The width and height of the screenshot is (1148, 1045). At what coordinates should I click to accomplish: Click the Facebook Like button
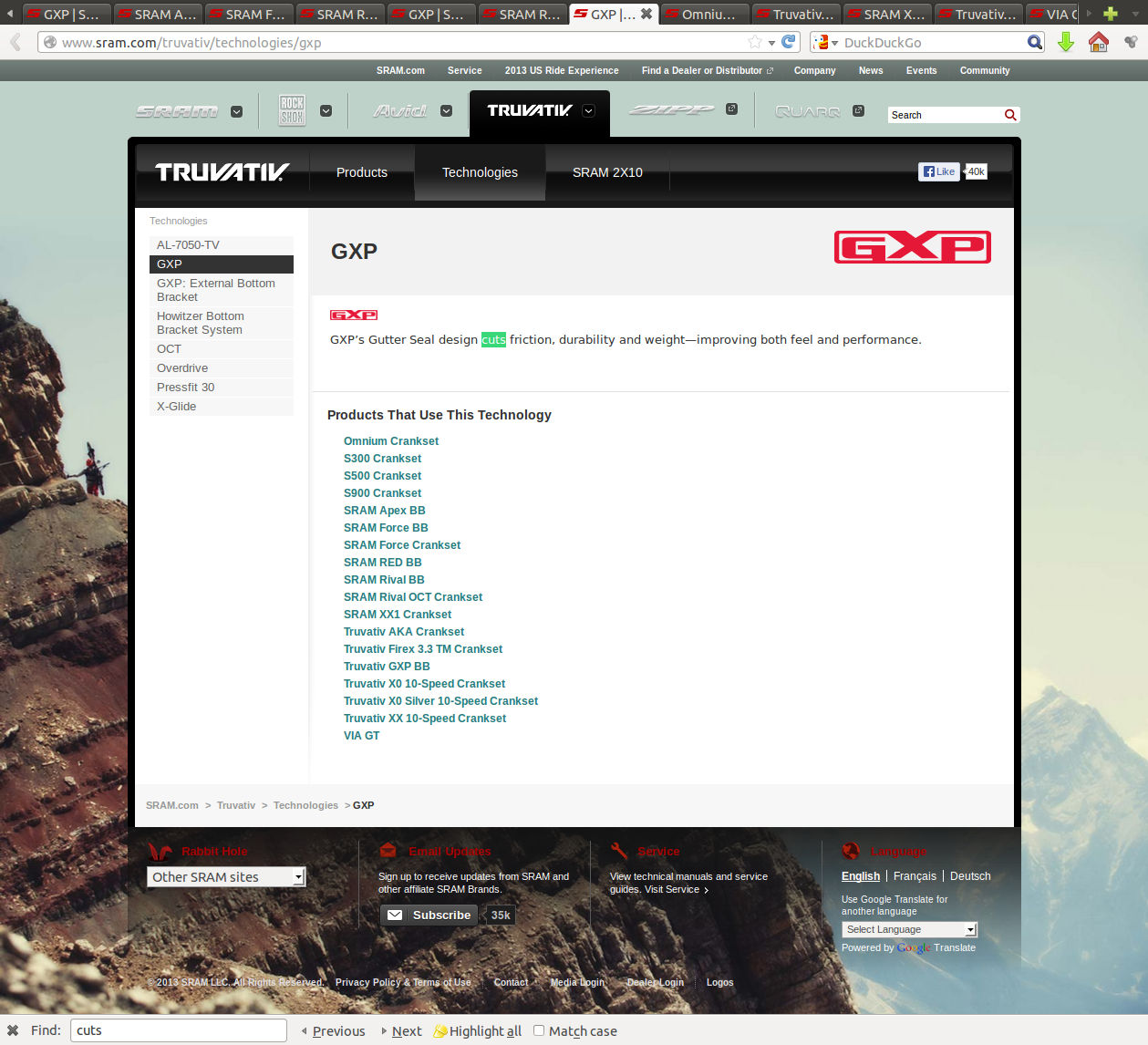click(x=939, y=171)
